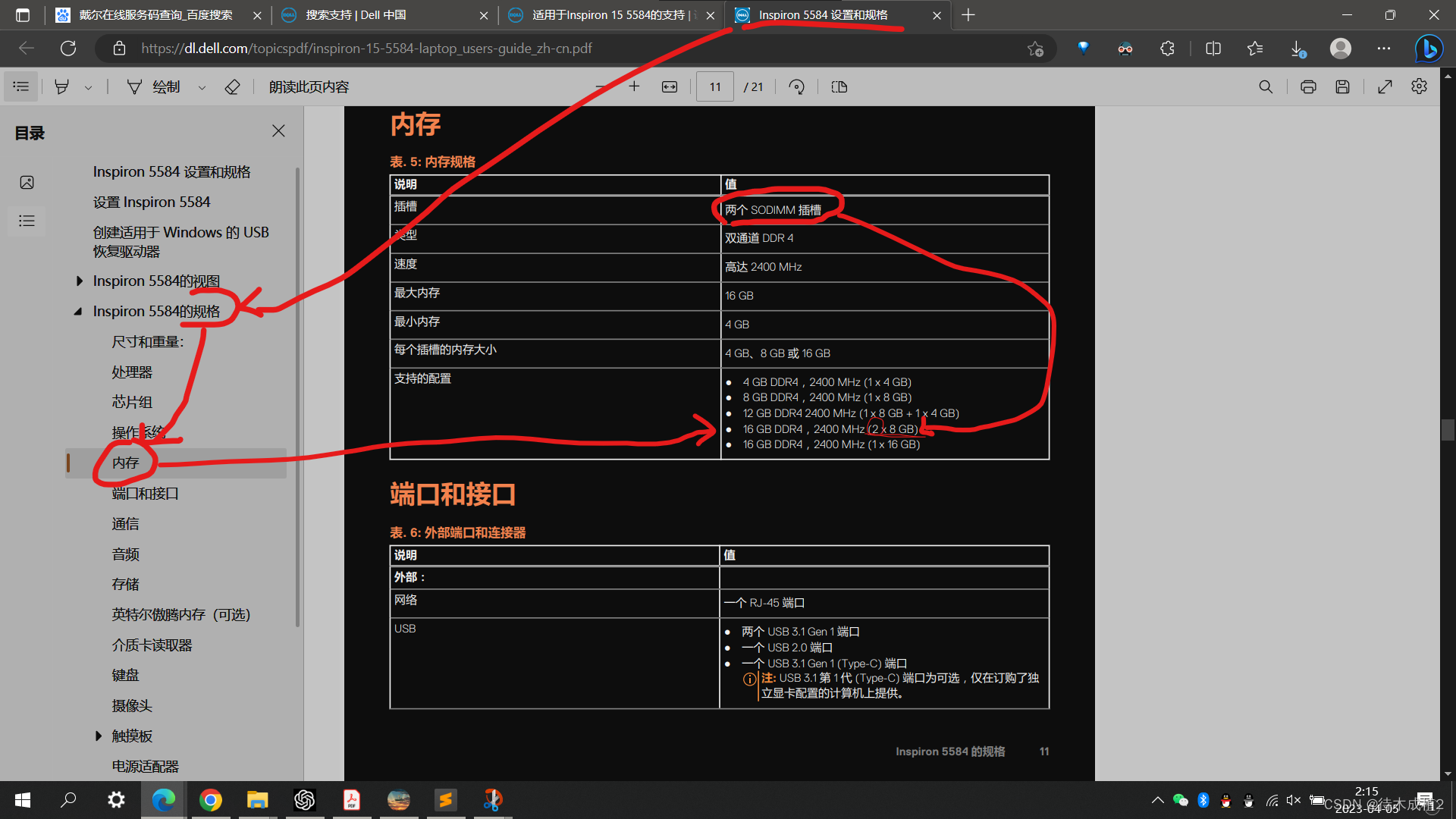Go to 电源适配器 section in outline

(145, 767)
